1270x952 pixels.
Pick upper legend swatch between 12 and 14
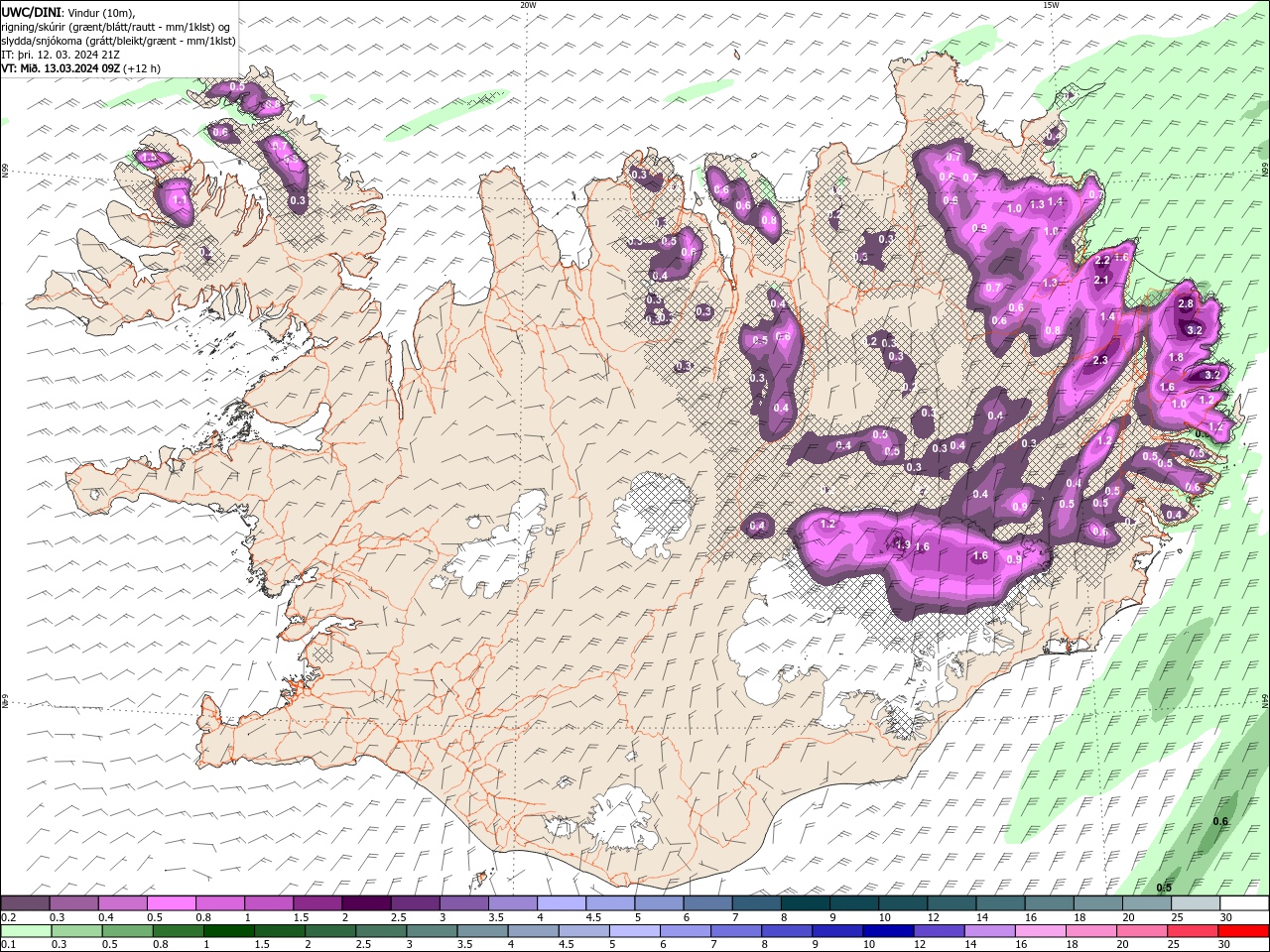coord(952,903)
